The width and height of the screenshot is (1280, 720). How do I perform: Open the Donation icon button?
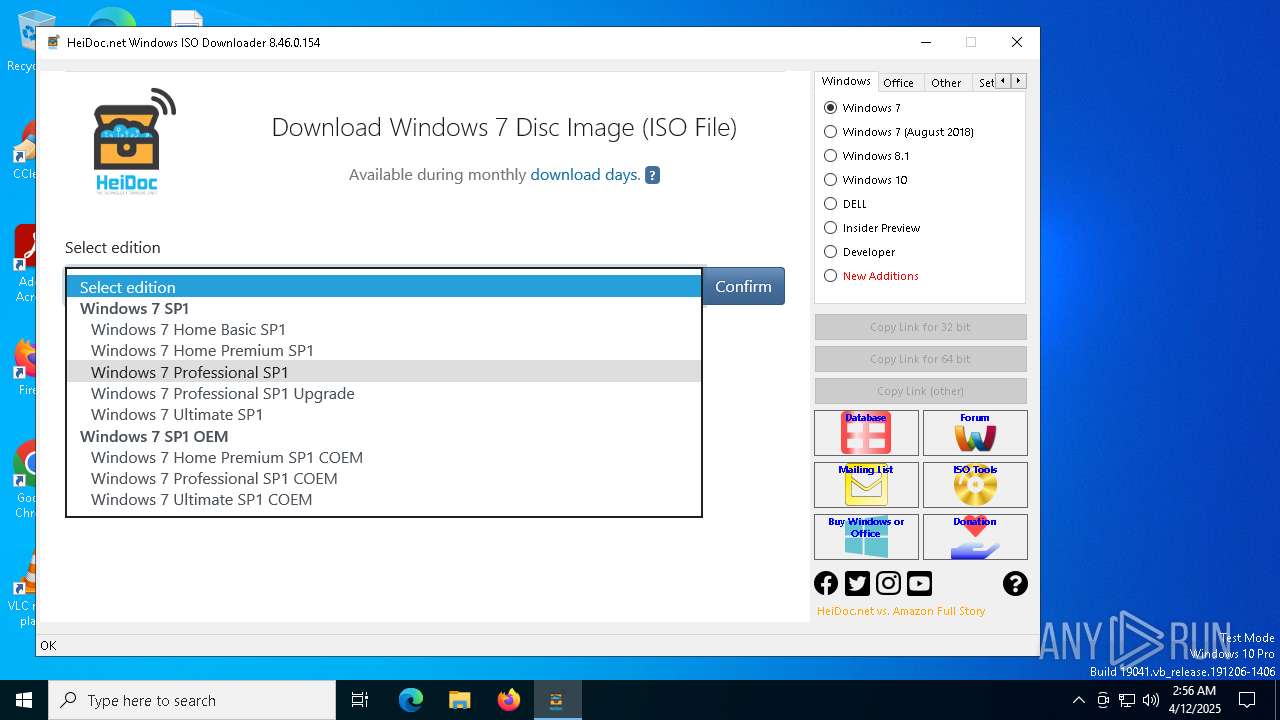pyautogui.click(x=975, y=537)
